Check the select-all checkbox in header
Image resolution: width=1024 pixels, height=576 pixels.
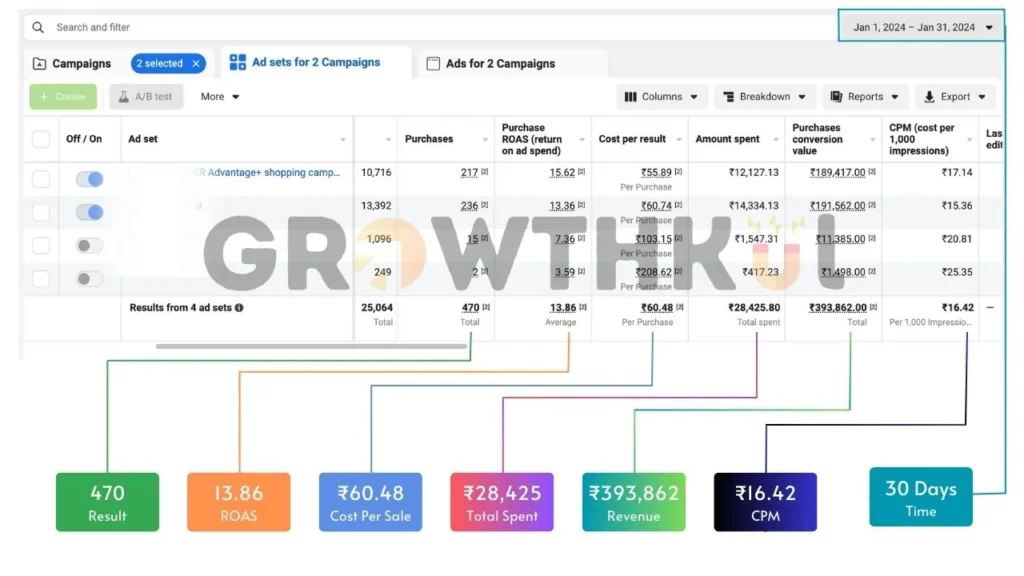pos(41,139)
